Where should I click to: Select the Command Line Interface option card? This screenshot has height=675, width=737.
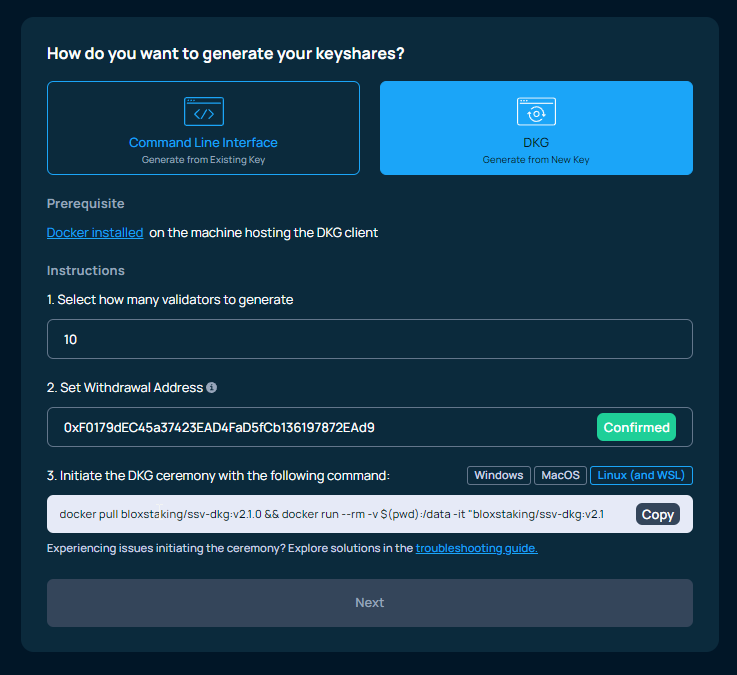pyautogui.click(x=204, y=128)
